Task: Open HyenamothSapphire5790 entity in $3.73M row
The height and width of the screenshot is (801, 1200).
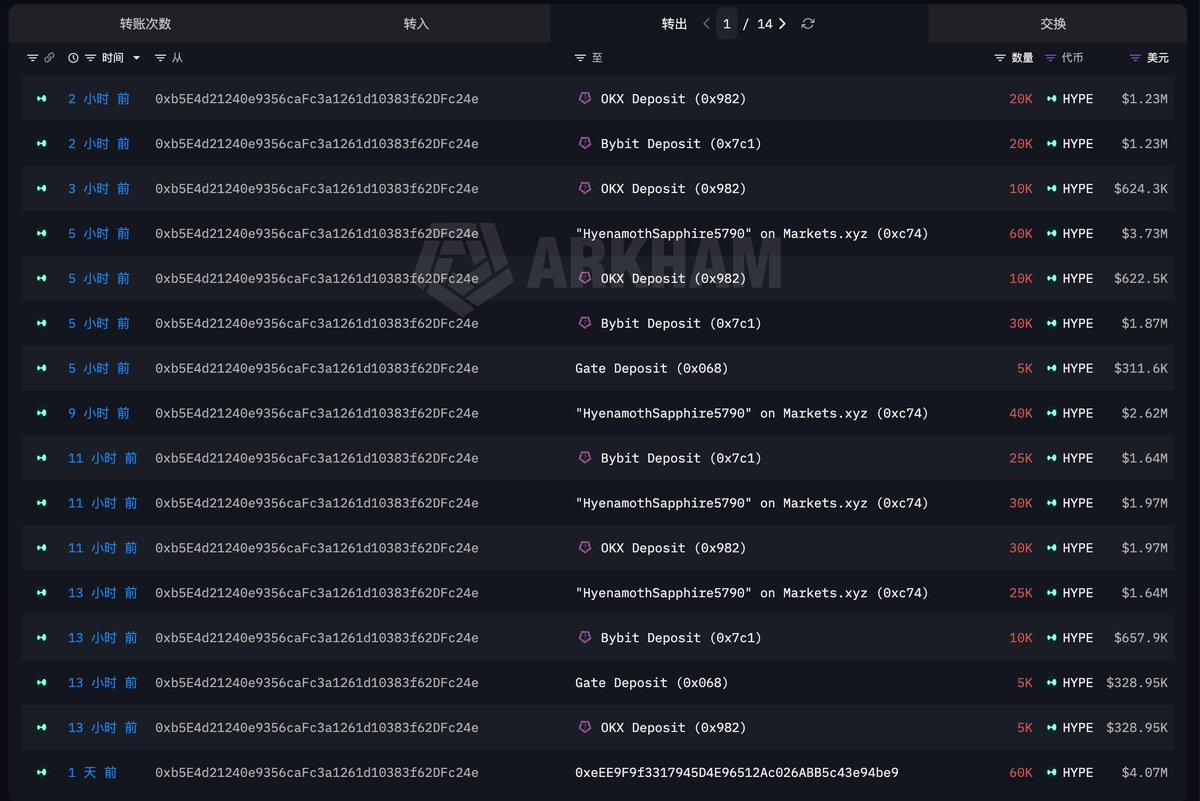Action: pyautogui.click(x=752, y=234)
